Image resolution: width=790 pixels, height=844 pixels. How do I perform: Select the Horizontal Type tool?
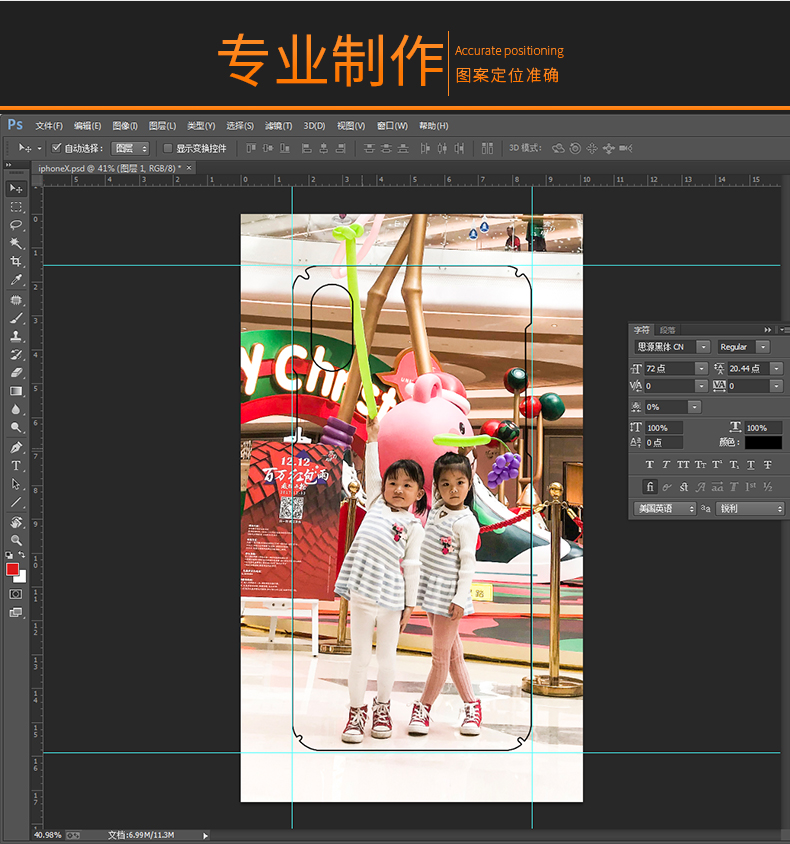(16, 466)
